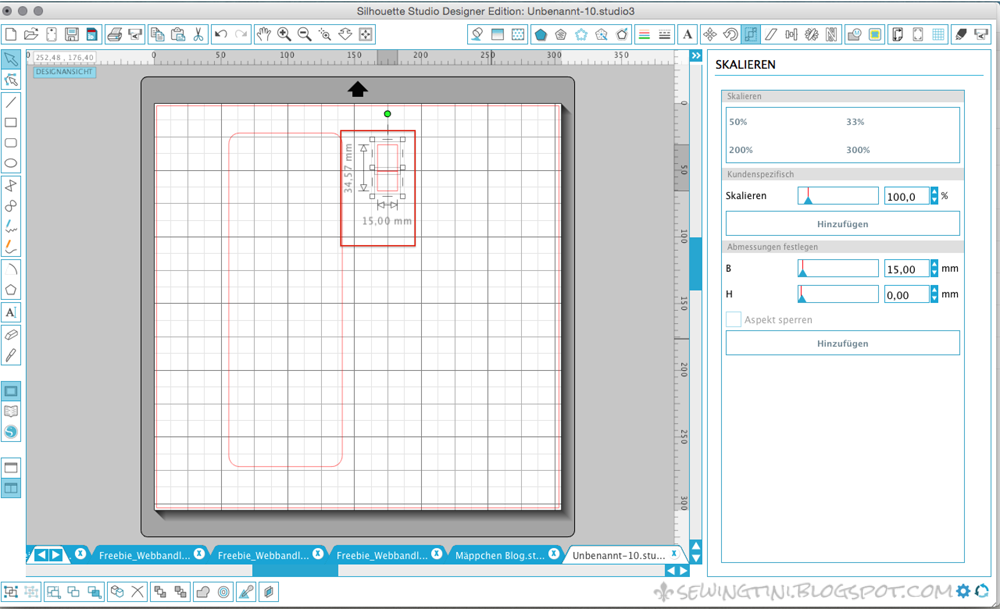
Task: Adjust the B width slider
Action: coord(837,268)
